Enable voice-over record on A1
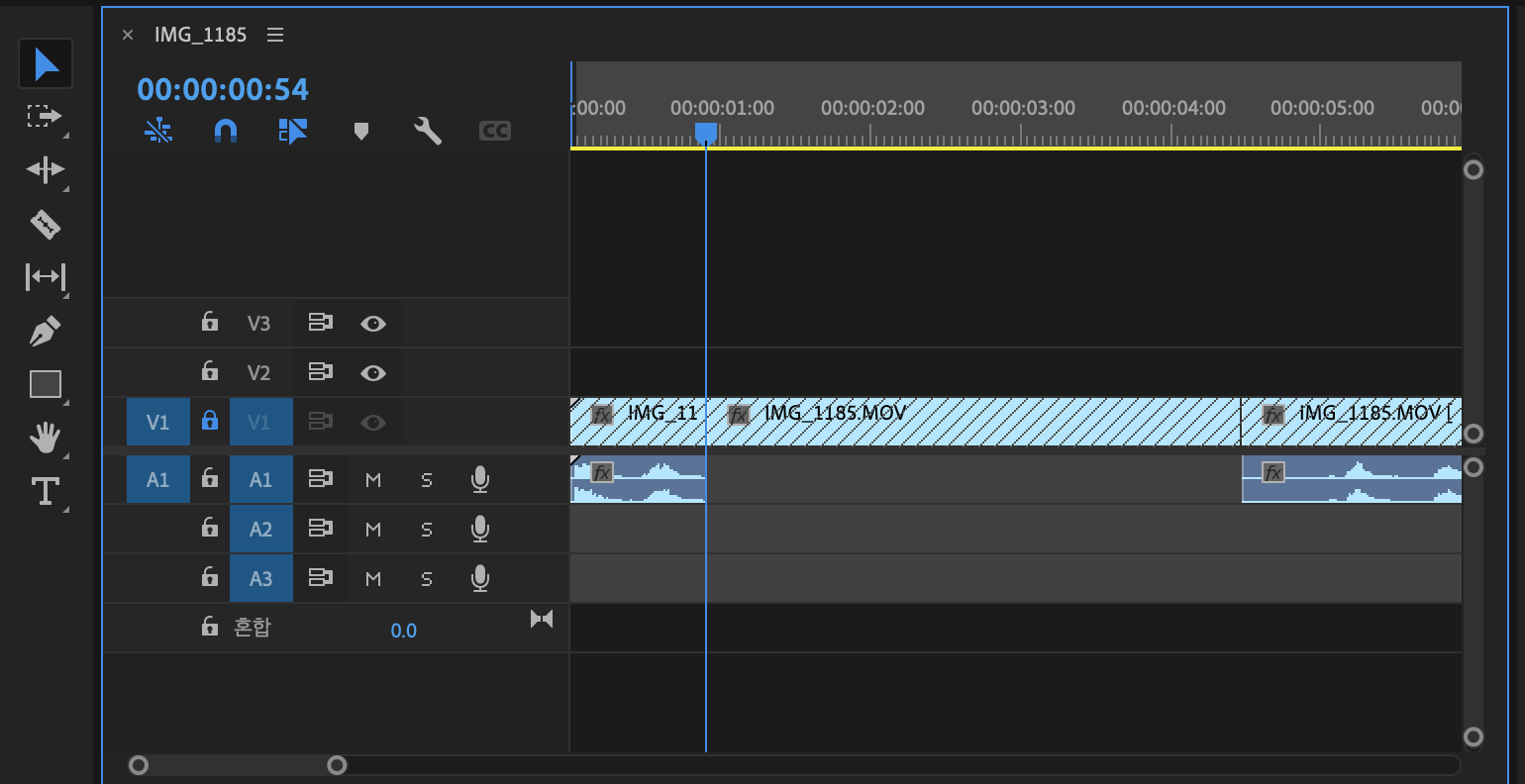Viewport: 1525px width, 784px height. (480, 480)
